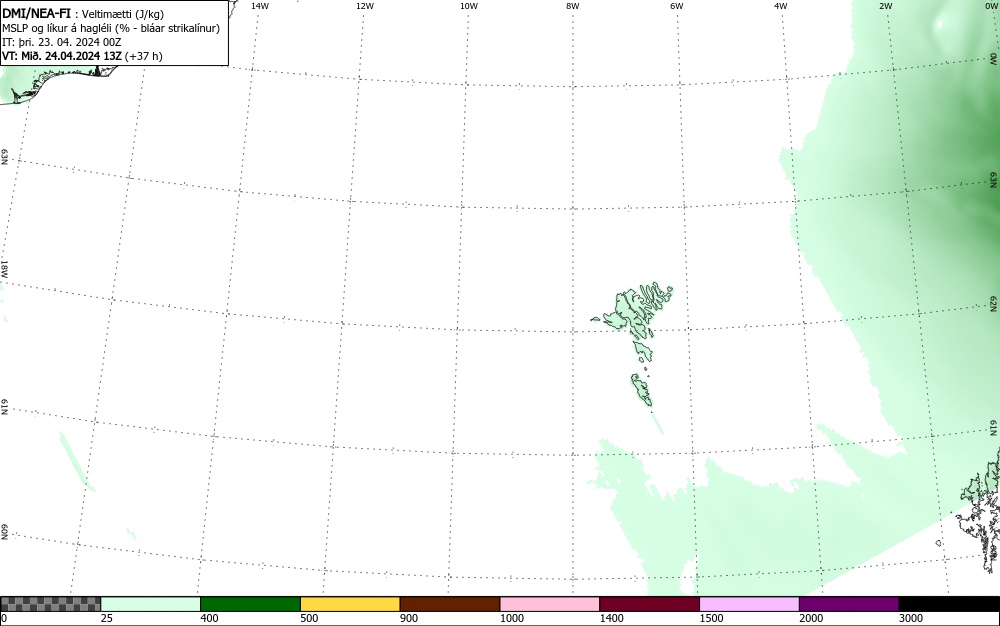Click the "Veltimætti (J/kg)" parameter label

[123, 14]
